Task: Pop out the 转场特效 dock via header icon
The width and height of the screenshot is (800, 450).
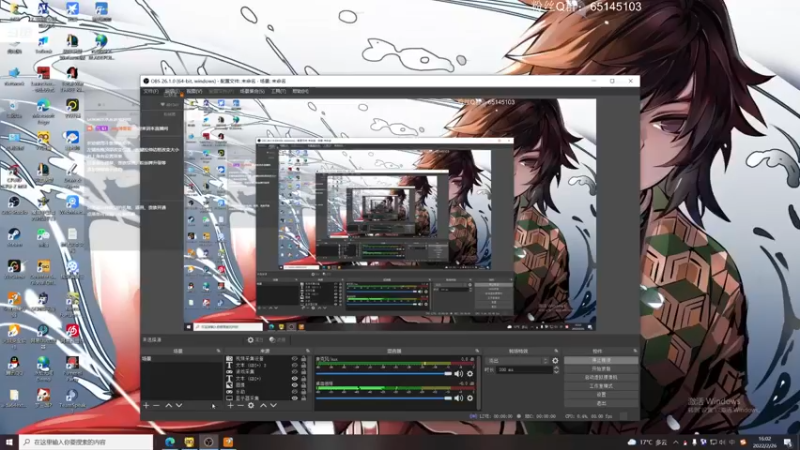Action: click(x=556, y=351)
